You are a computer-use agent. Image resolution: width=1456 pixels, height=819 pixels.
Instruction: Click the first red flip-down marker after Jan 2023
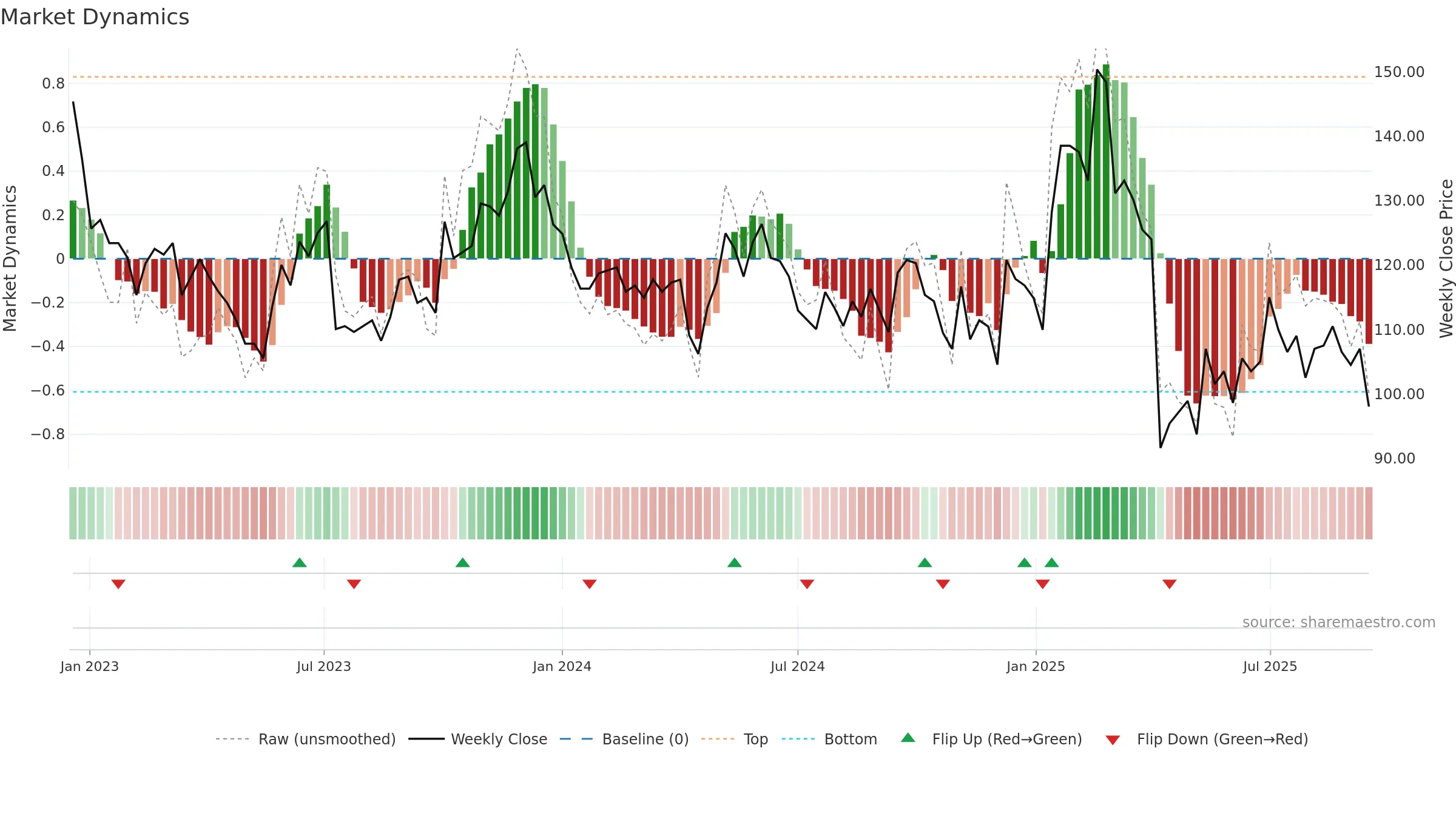118,584
